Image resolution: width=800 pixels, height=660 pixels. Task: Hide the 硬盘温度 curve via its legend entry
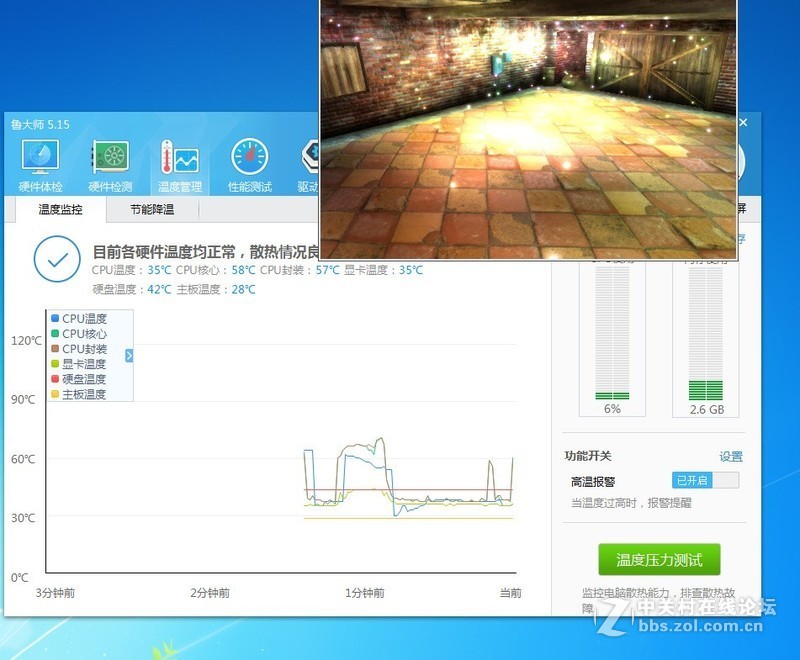tap(80, 380)
